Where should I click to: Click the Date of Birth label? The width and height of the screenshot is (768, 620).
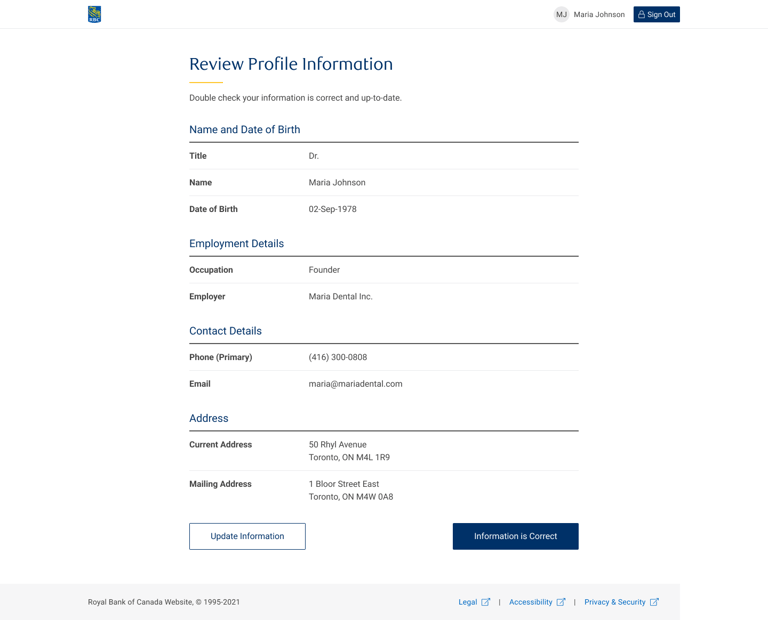214,209
